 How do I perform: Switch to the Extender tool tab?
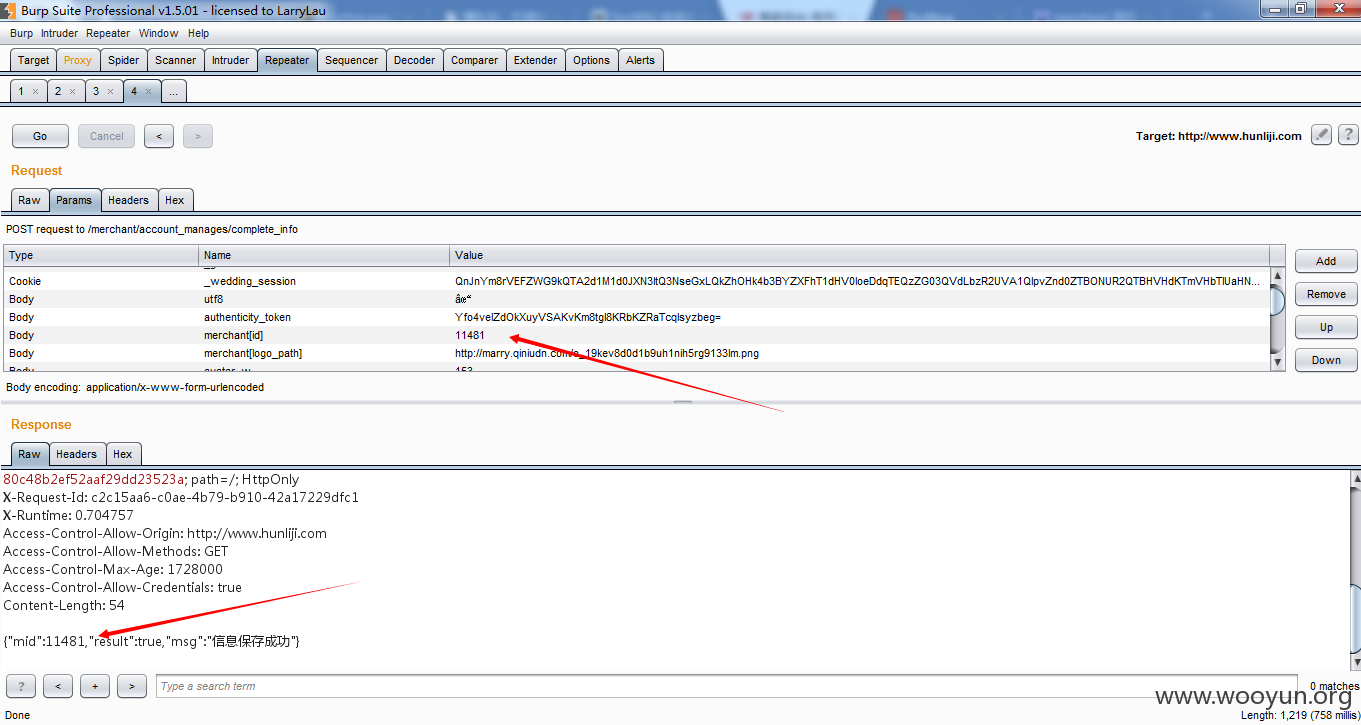click(535, 60)
